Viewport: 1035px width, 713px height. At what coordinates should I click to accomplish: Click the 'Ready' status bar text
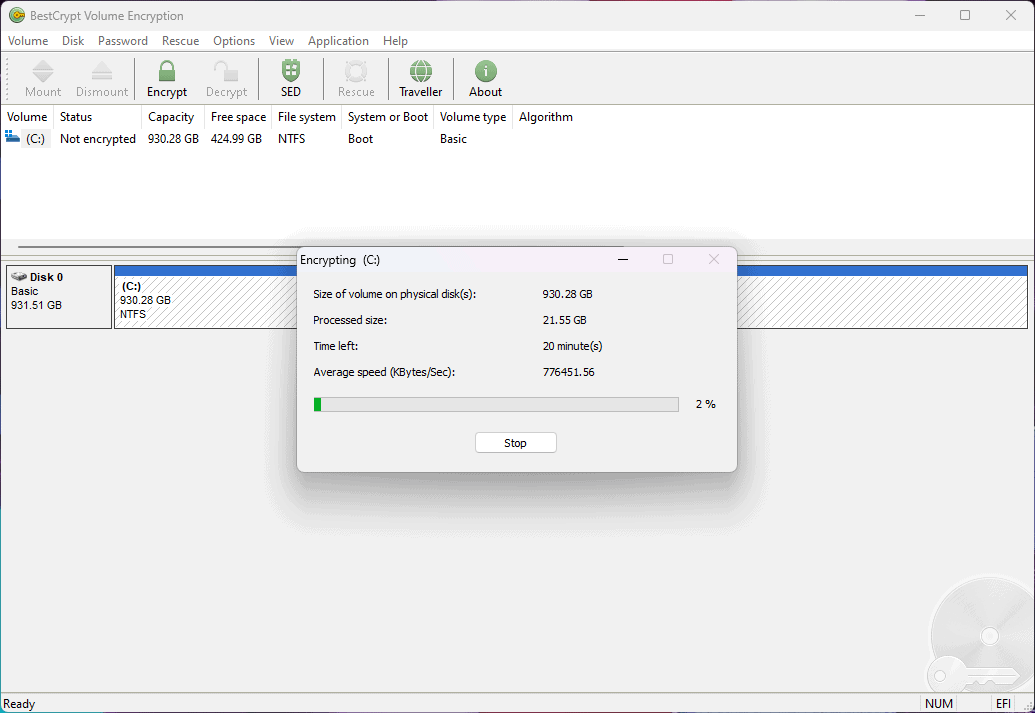(19, 704)
